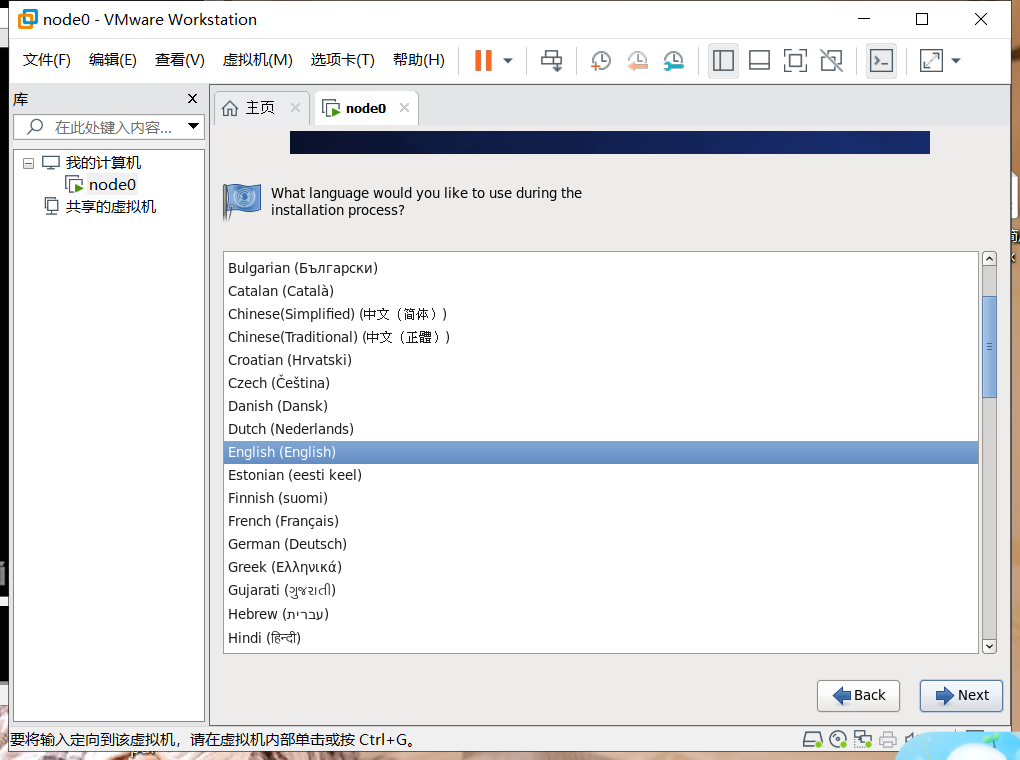The height and width of the screenshot is (760, 1020).
Task: Click the Back button
Action: tap(858, 696)
